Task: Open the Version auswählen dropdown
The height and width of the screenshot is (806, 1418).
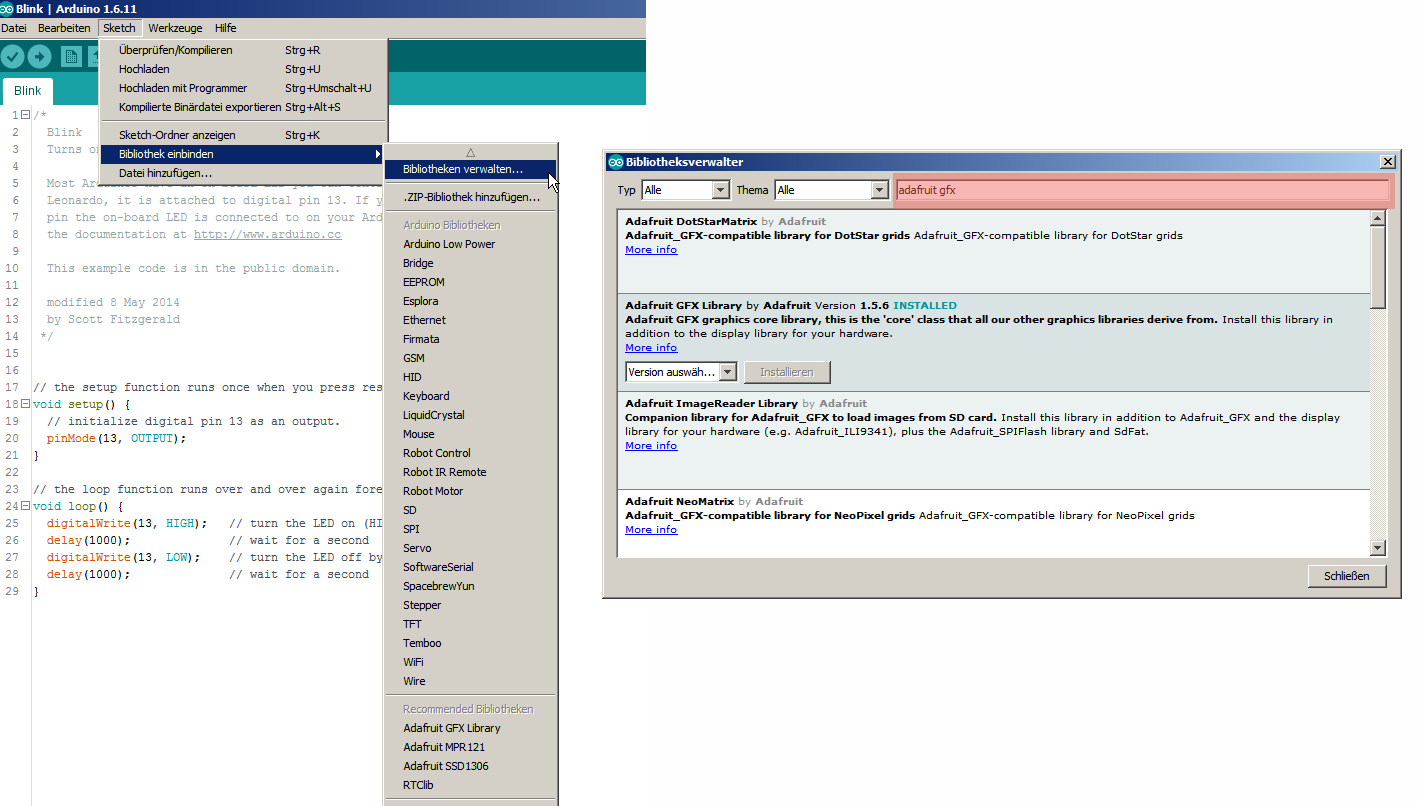Action: click(727, 372)
